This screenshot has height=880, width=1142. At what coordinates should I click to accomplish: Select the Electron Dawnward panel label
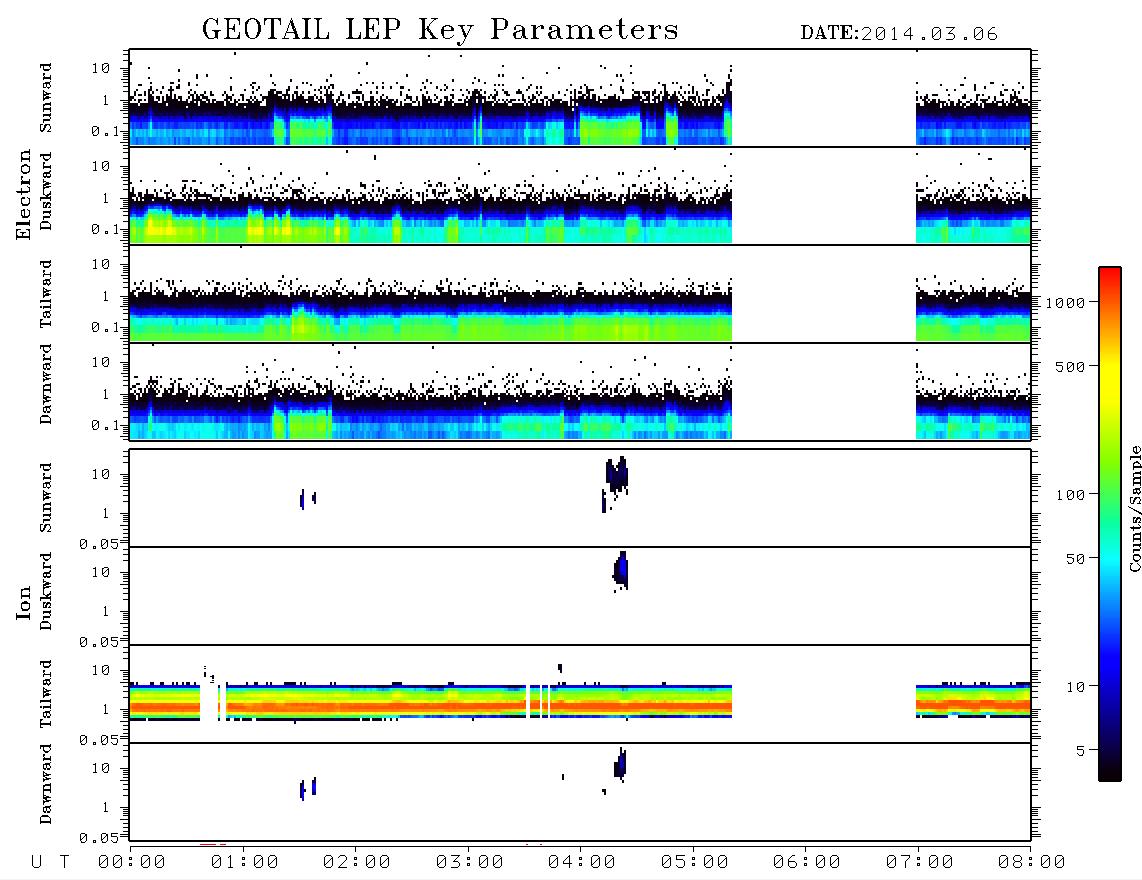point(45,384)
